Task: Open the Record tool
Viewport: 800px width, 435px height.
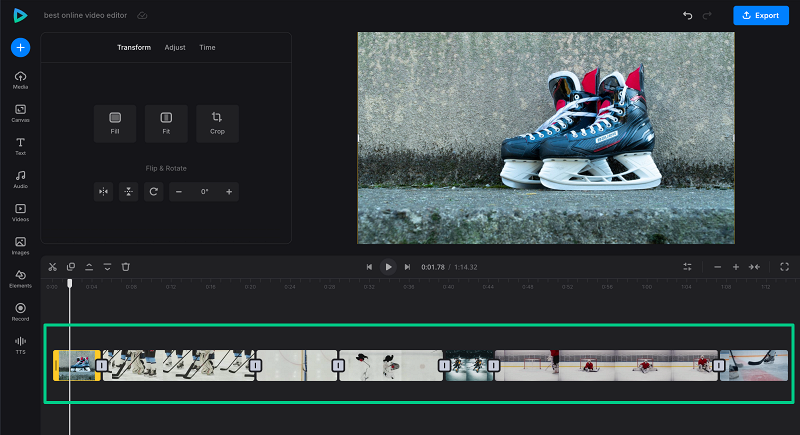Action: click(x=20, y=312)
